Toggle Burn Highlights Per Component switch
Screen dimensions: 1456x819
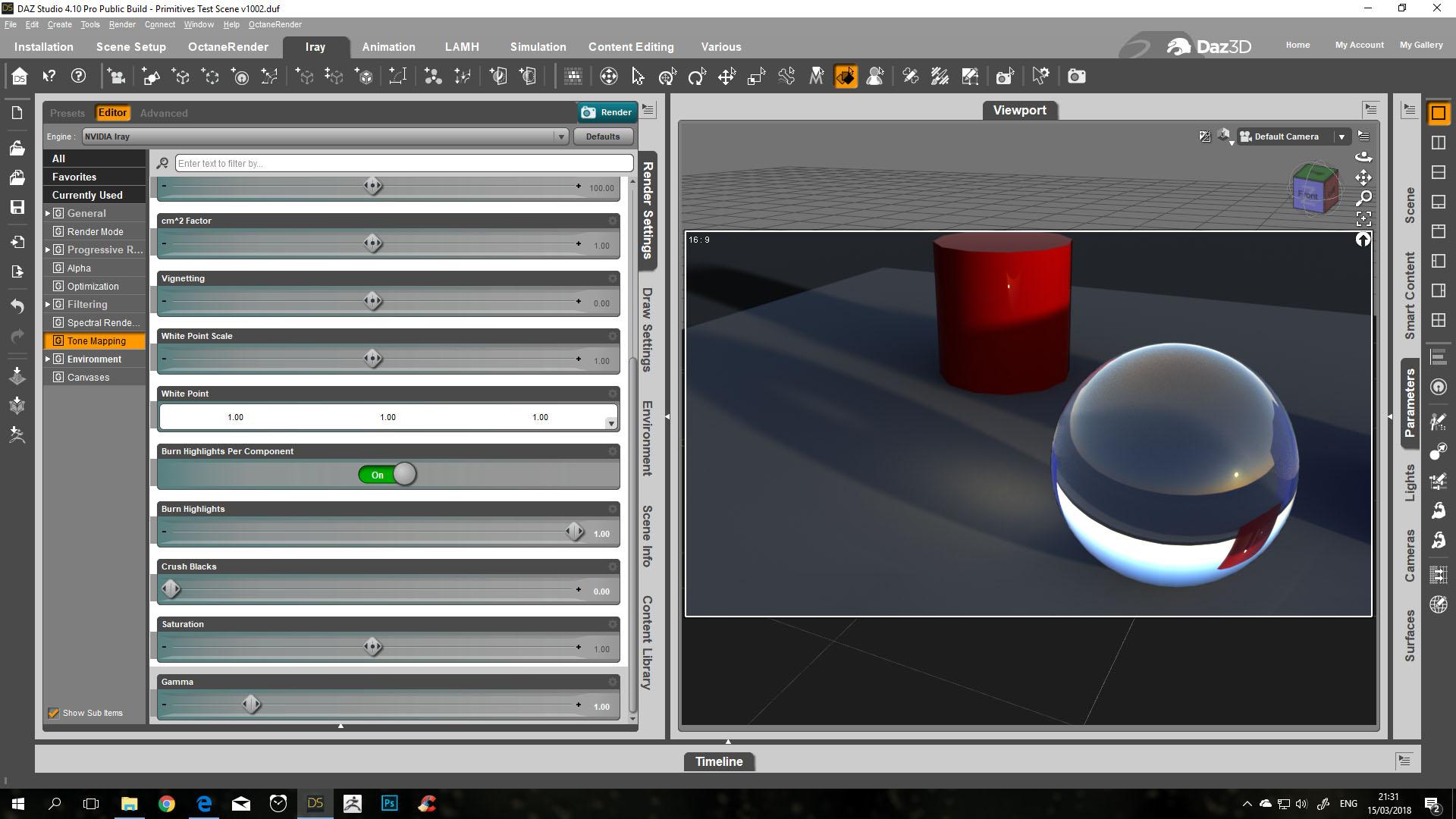pos(388,475)
